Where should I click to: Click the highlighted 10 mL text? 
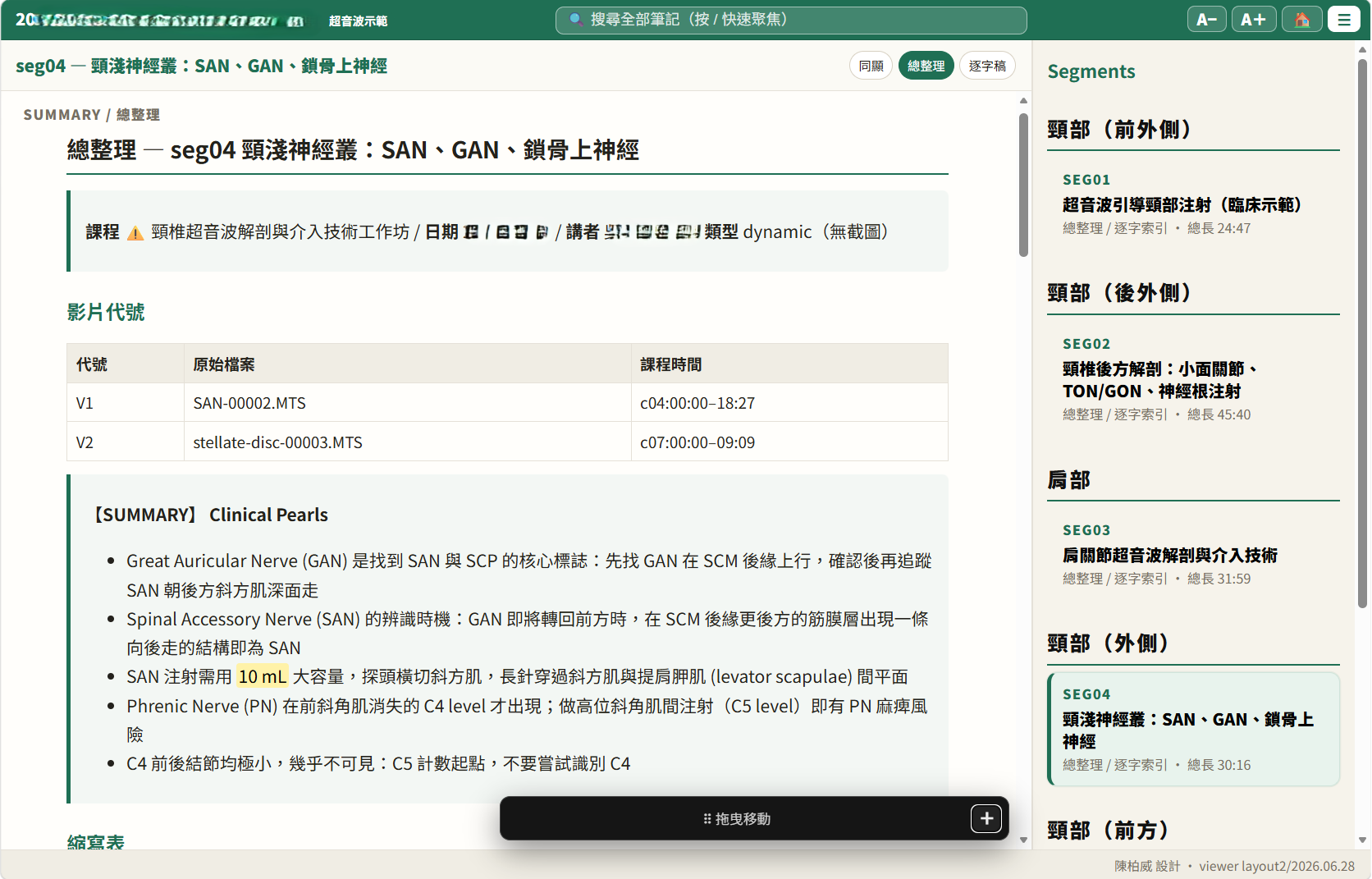tap(263, 676)
